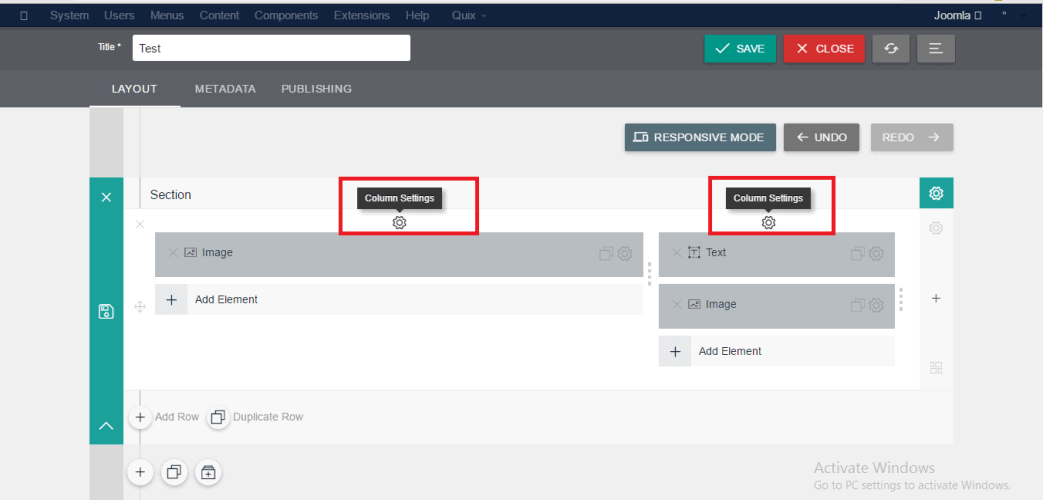Click the Title input field
1043x500 pixels.
pyautogui.click(x=271, y=48)
